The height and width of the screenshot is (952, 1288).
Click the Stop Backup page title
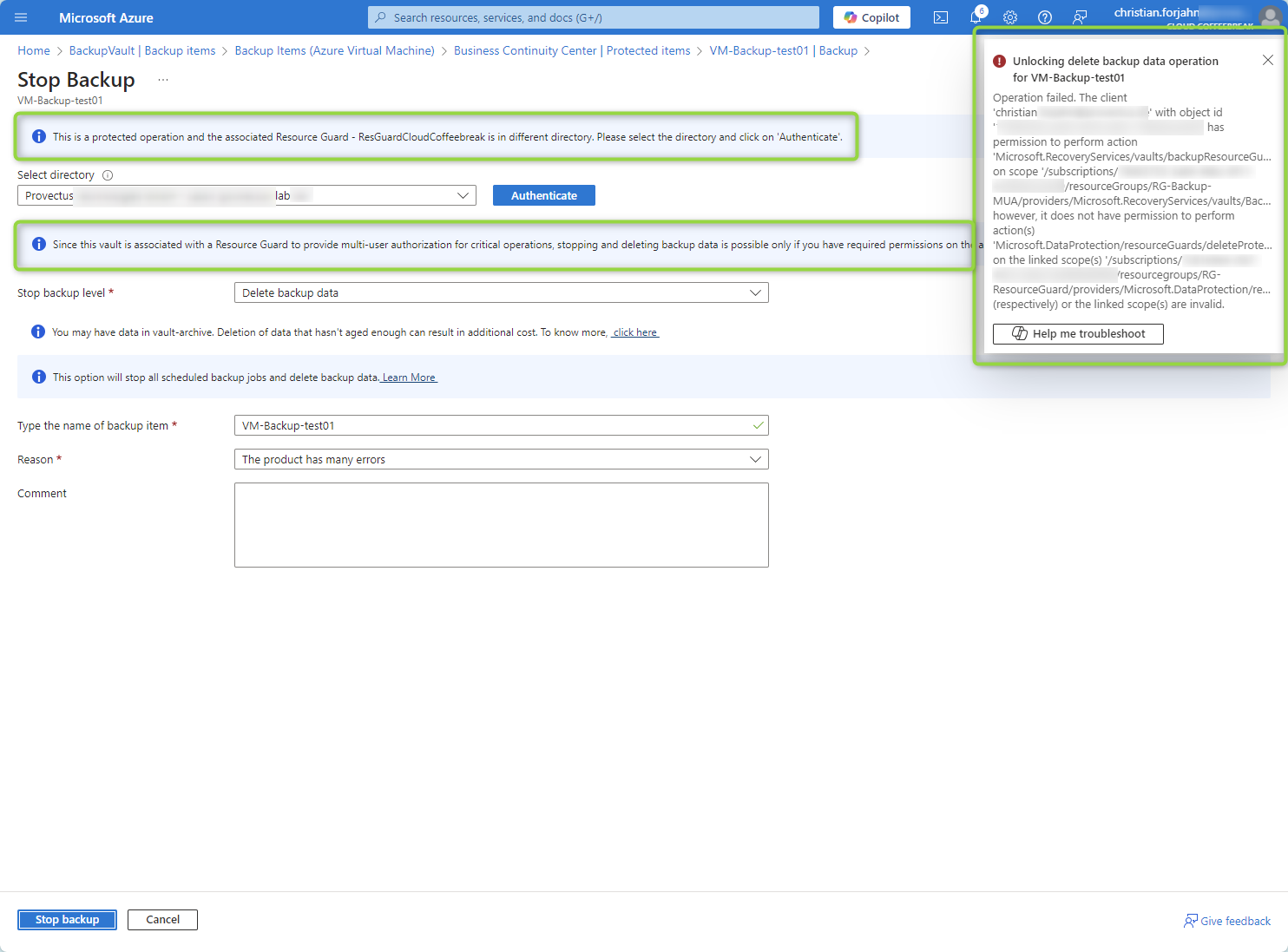pyautogui.click(x=76, y=80)
